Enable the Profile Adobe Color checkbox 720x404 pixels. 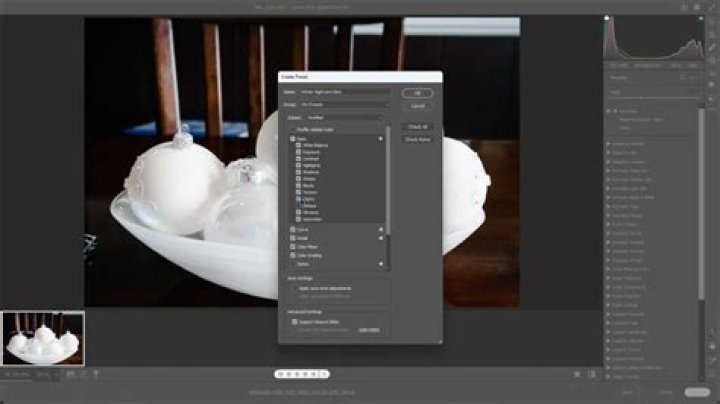click(292, 130)
